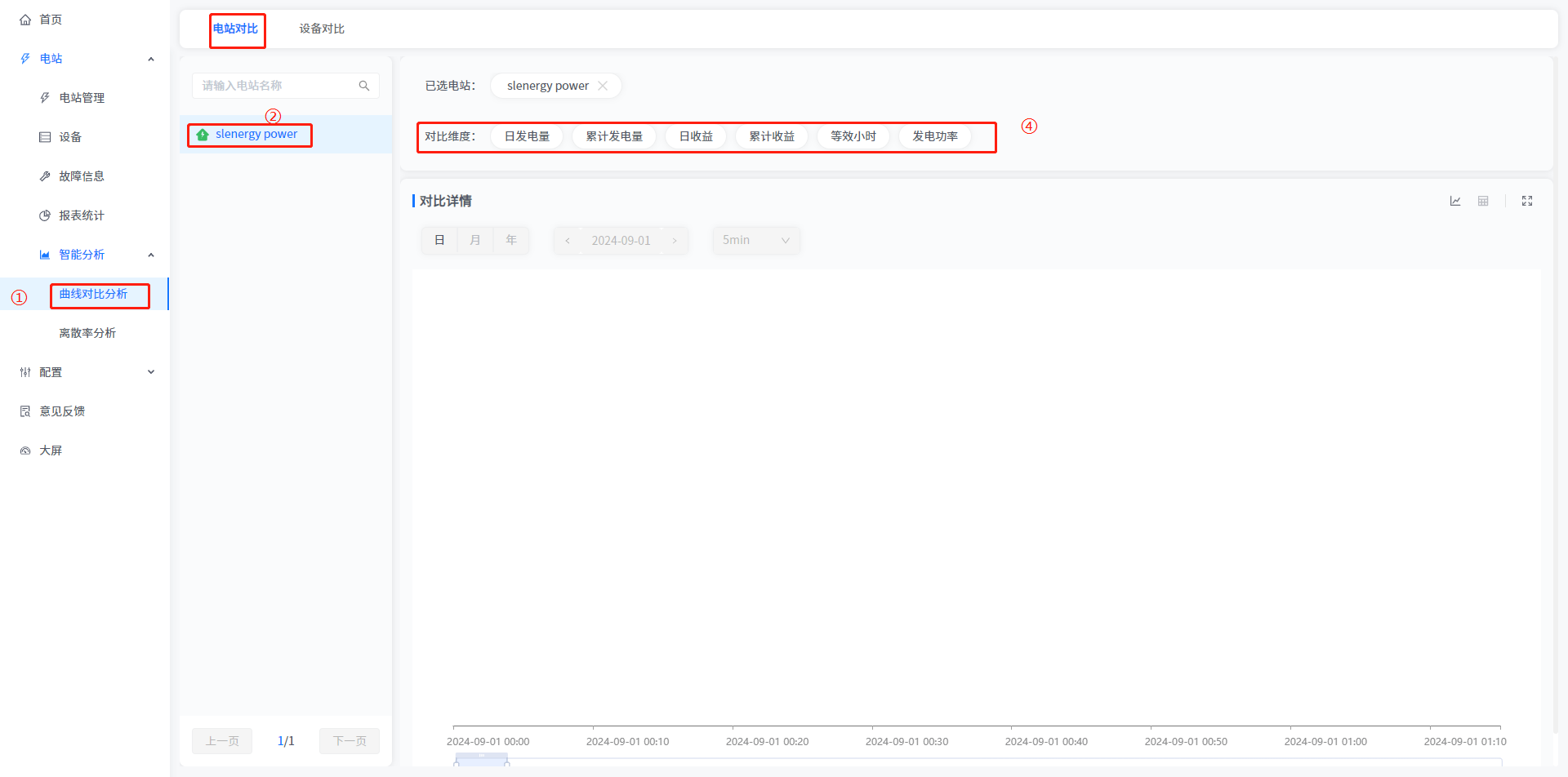This screenshot has width=1568, height=777.
Task: Toggle the 发电功率 comparison dimension
Action: [x=934, y=136]
